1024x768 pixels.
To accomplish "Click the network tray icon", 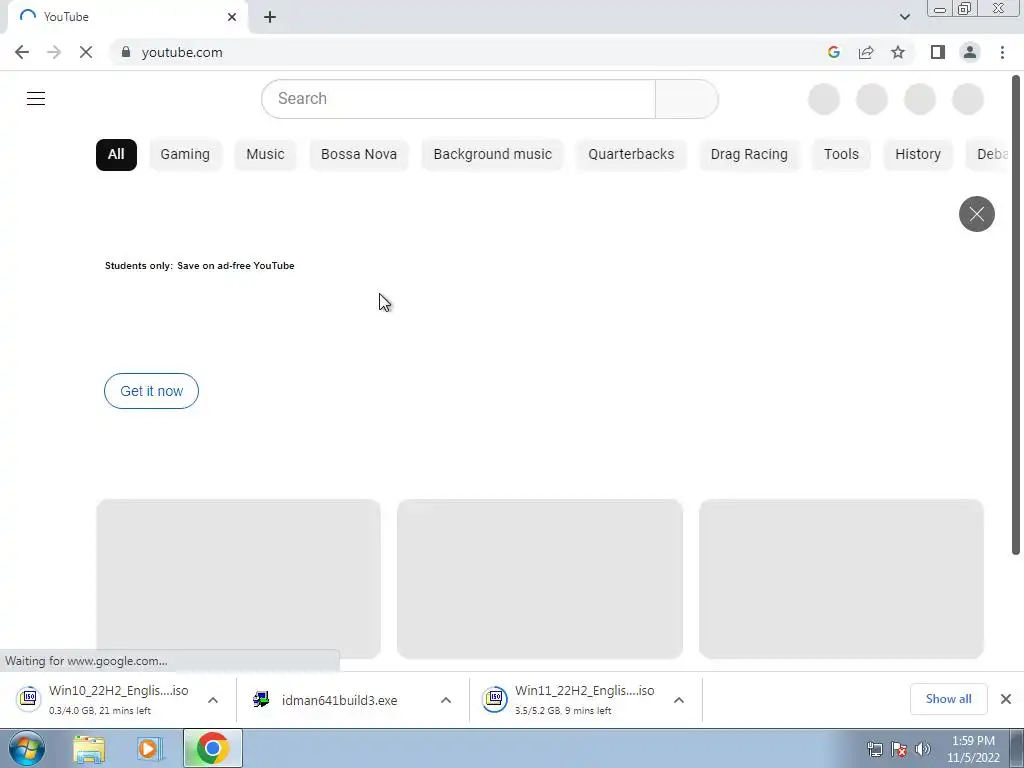I will pos(874,749).
